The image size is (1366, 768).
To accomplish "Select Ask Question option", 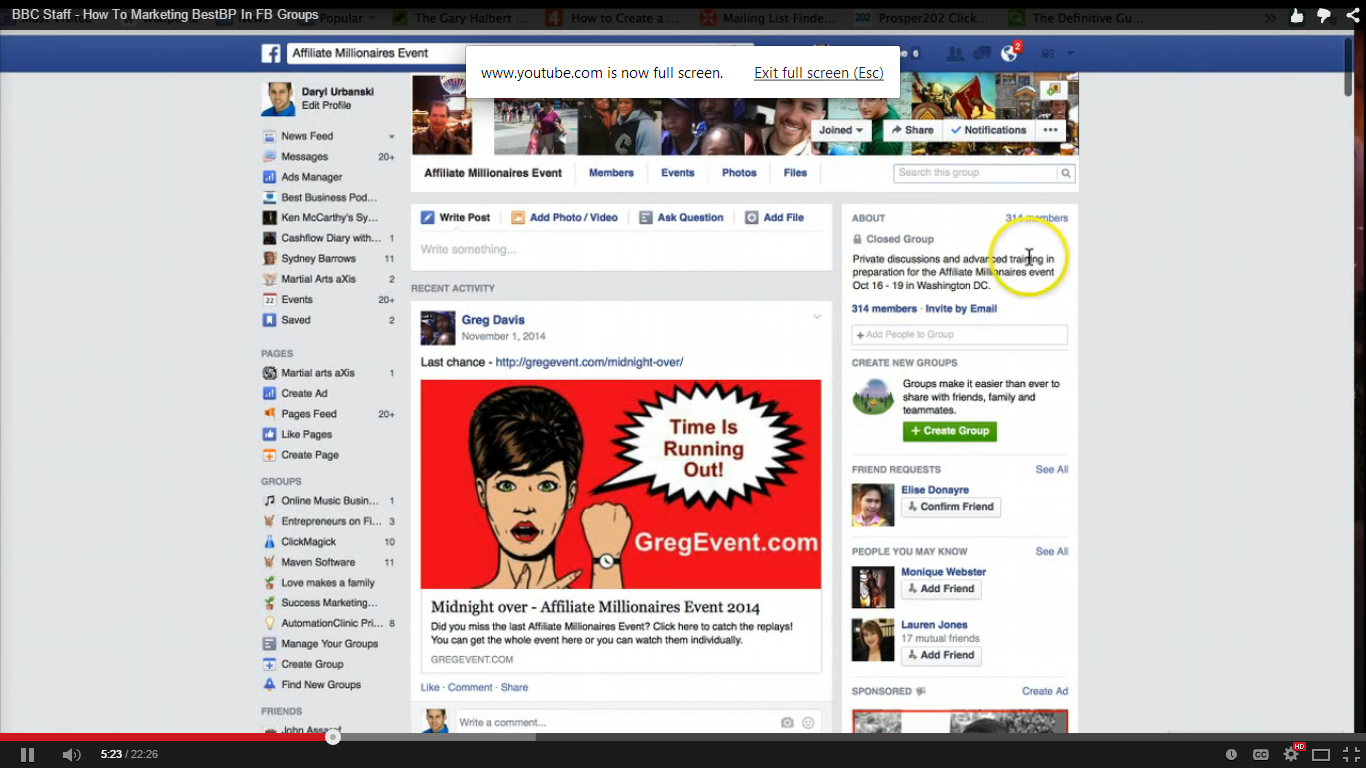I will click(681, 217).
